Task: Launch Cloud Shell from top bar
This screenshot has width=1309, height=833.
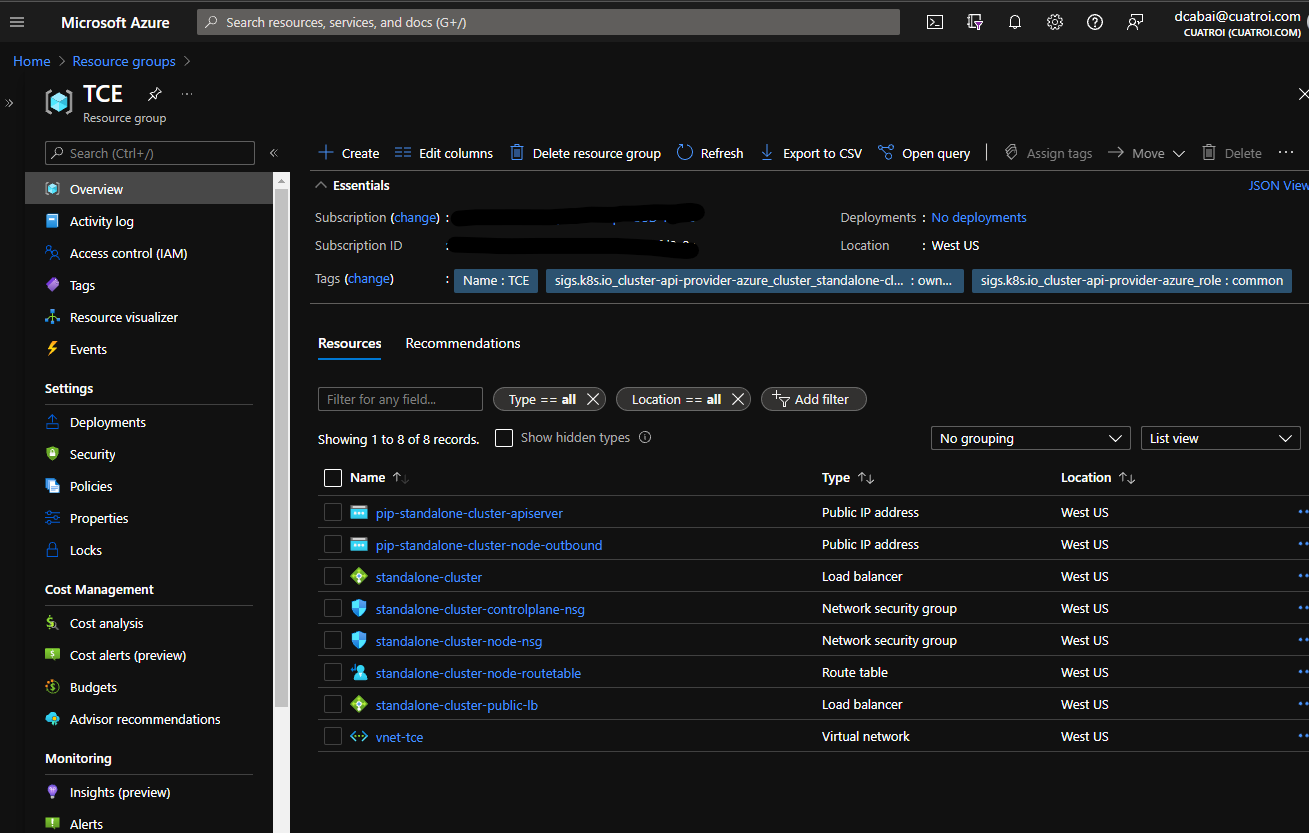Action: point(935,22)
